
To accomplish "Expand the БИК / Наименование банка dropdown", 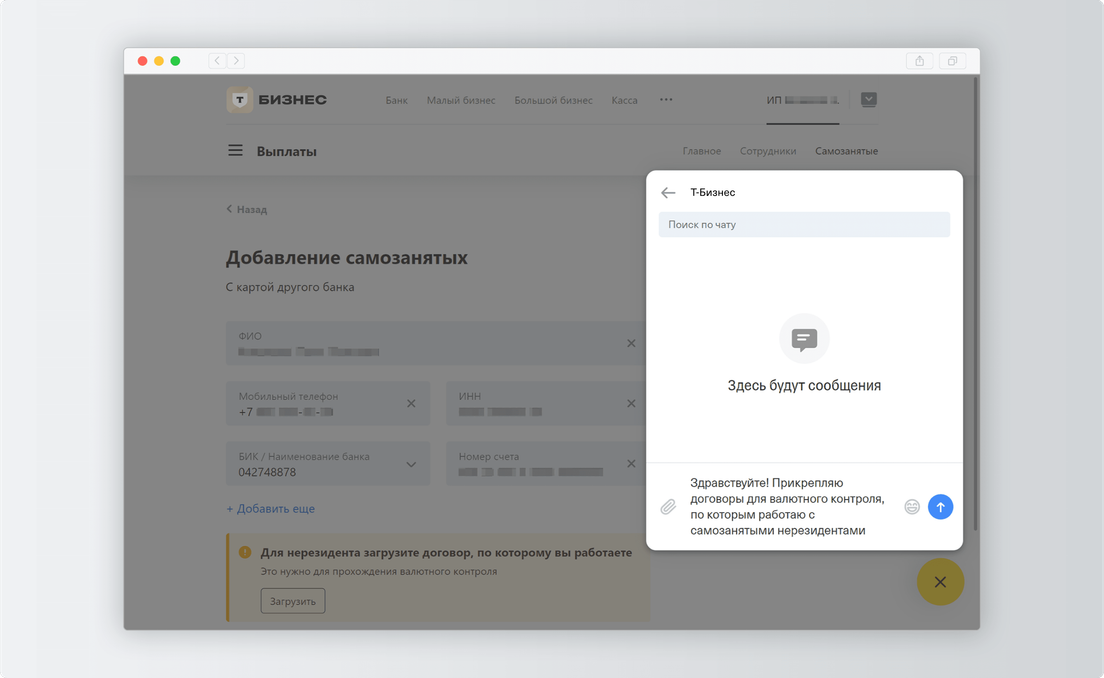I will [x=411, y=465].
